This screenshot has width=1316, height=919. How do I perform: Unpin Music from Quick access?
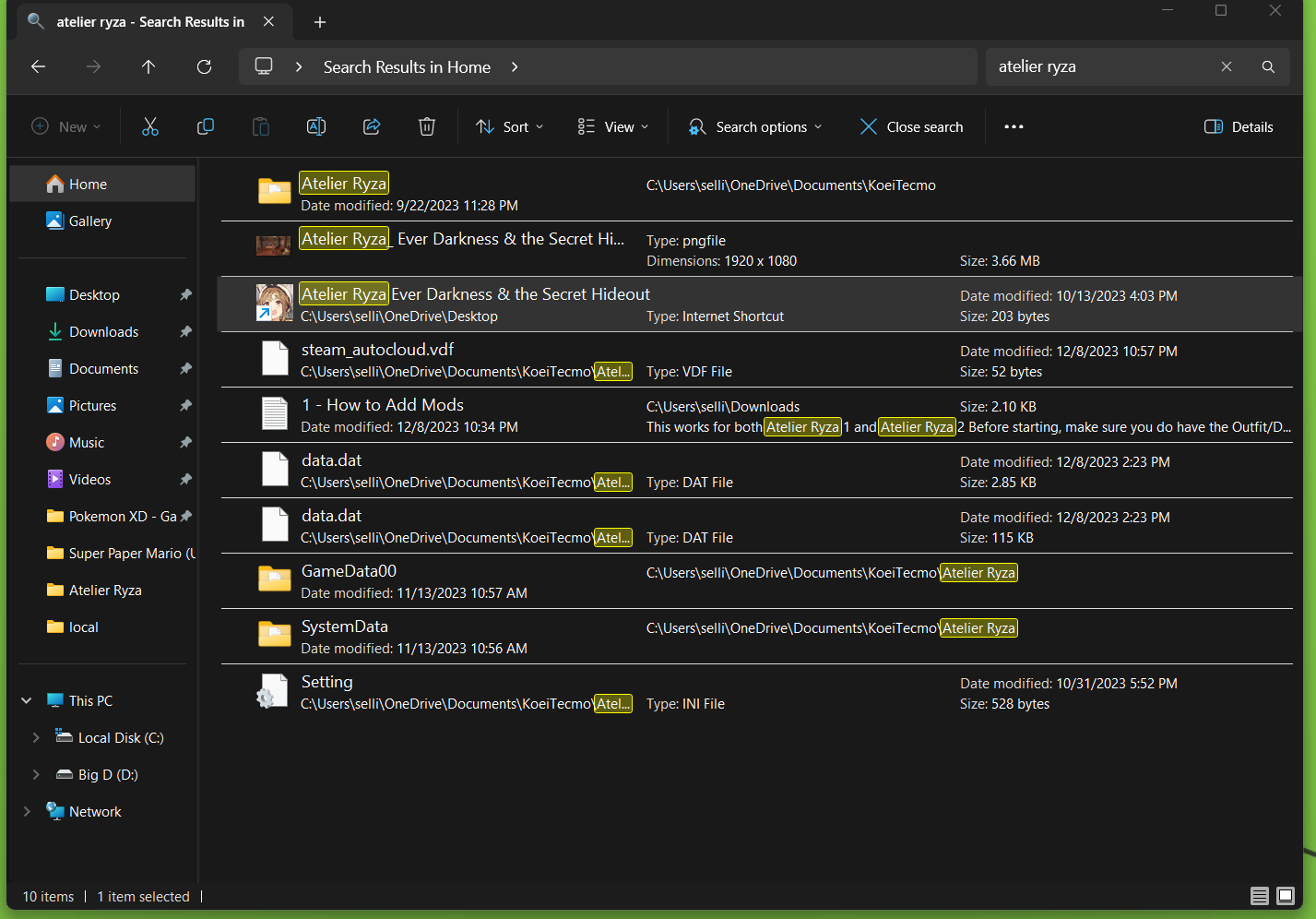tap(185, 443)
